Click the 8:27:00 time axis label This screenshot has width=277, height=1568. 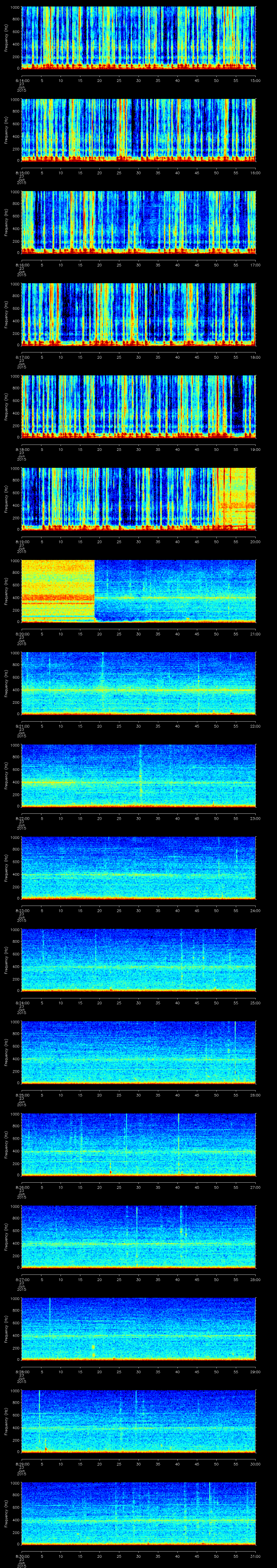(x=22, y=1279)
